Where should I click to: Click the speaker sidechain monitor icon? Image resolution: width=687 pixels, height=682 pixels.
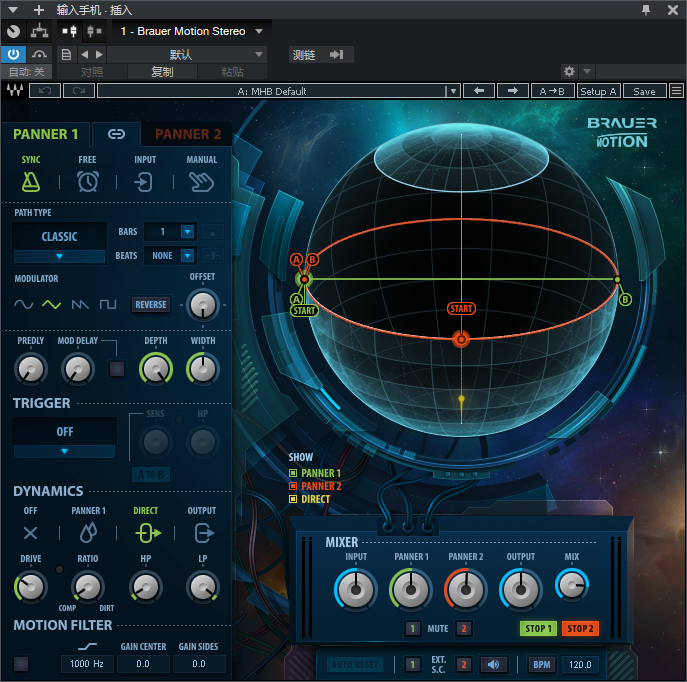(x=493, y=664)
